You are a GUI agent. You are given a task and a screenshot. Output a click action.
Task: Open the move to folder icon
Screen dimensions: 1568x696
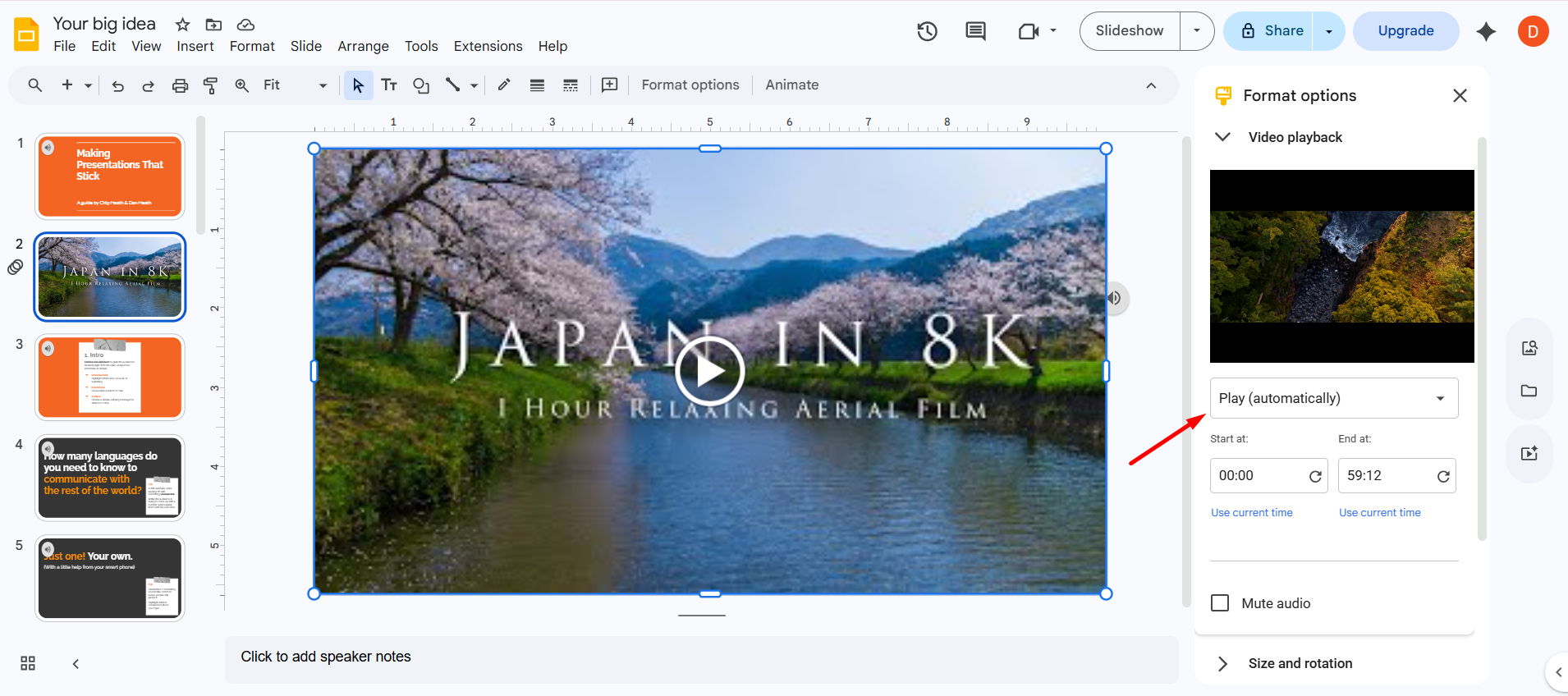click(213, 25)
